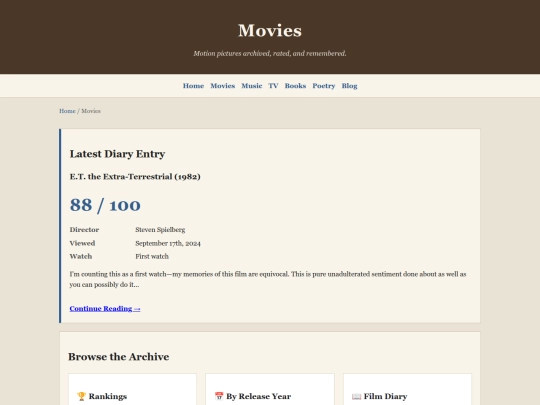
Task: Open the Poetry navigation link
Action: click(324, 86)
